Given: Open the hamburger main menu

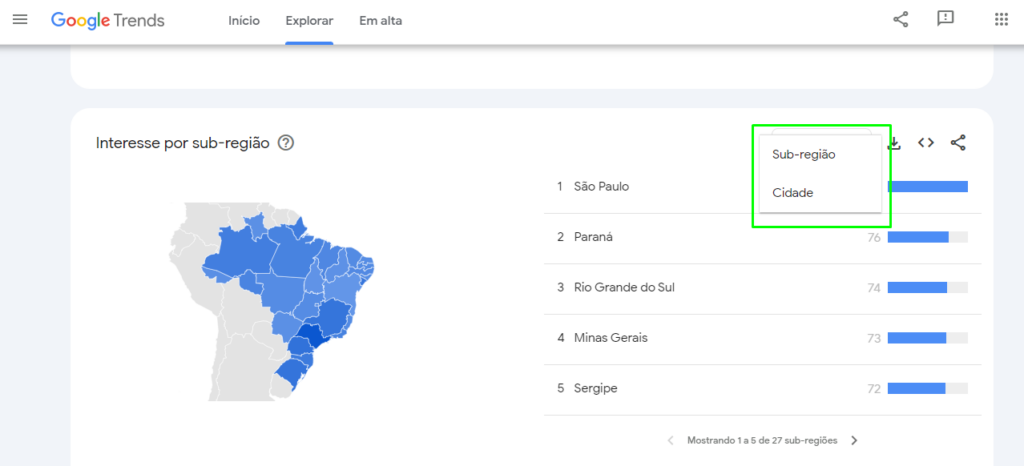Looking at the screenshot, I should 20,20.
